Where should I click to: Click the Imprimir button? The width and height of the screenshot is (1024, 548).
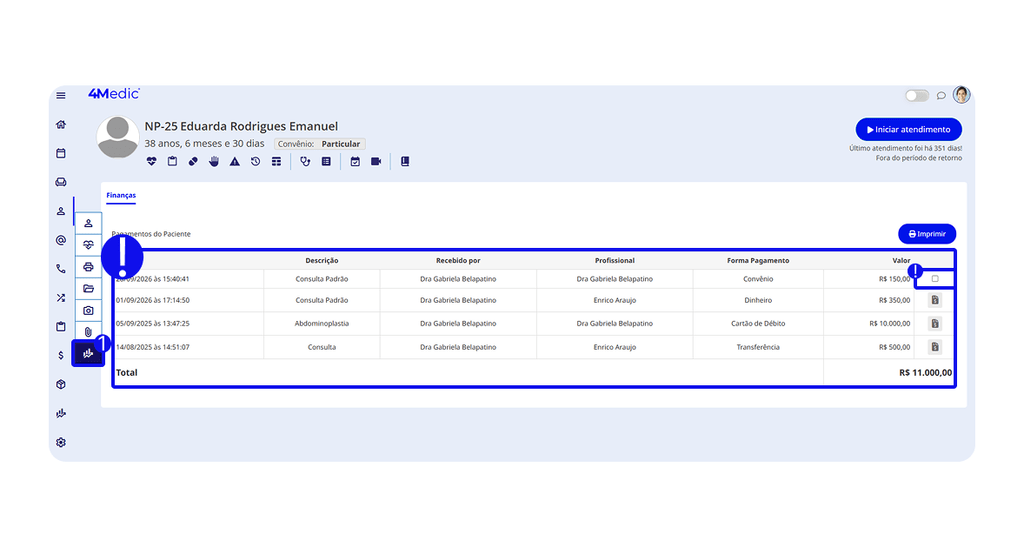point(927,234)
